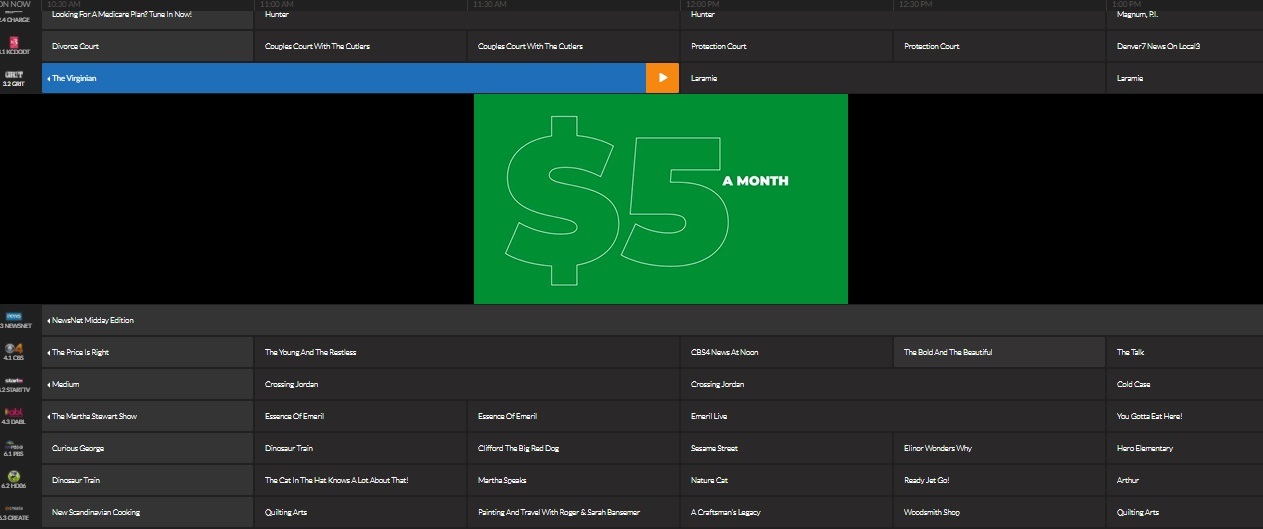Screen dimensions: 1263x529
Task: Select Laramie at 1:00 PM
Action: click(x=1185, y=78)
